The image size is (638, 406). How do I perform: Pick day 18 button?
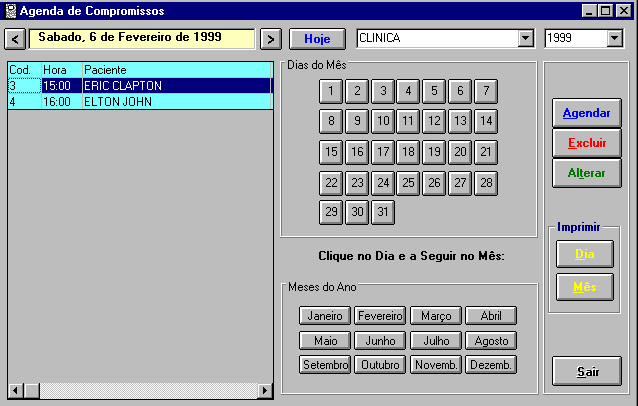(408, 152)
